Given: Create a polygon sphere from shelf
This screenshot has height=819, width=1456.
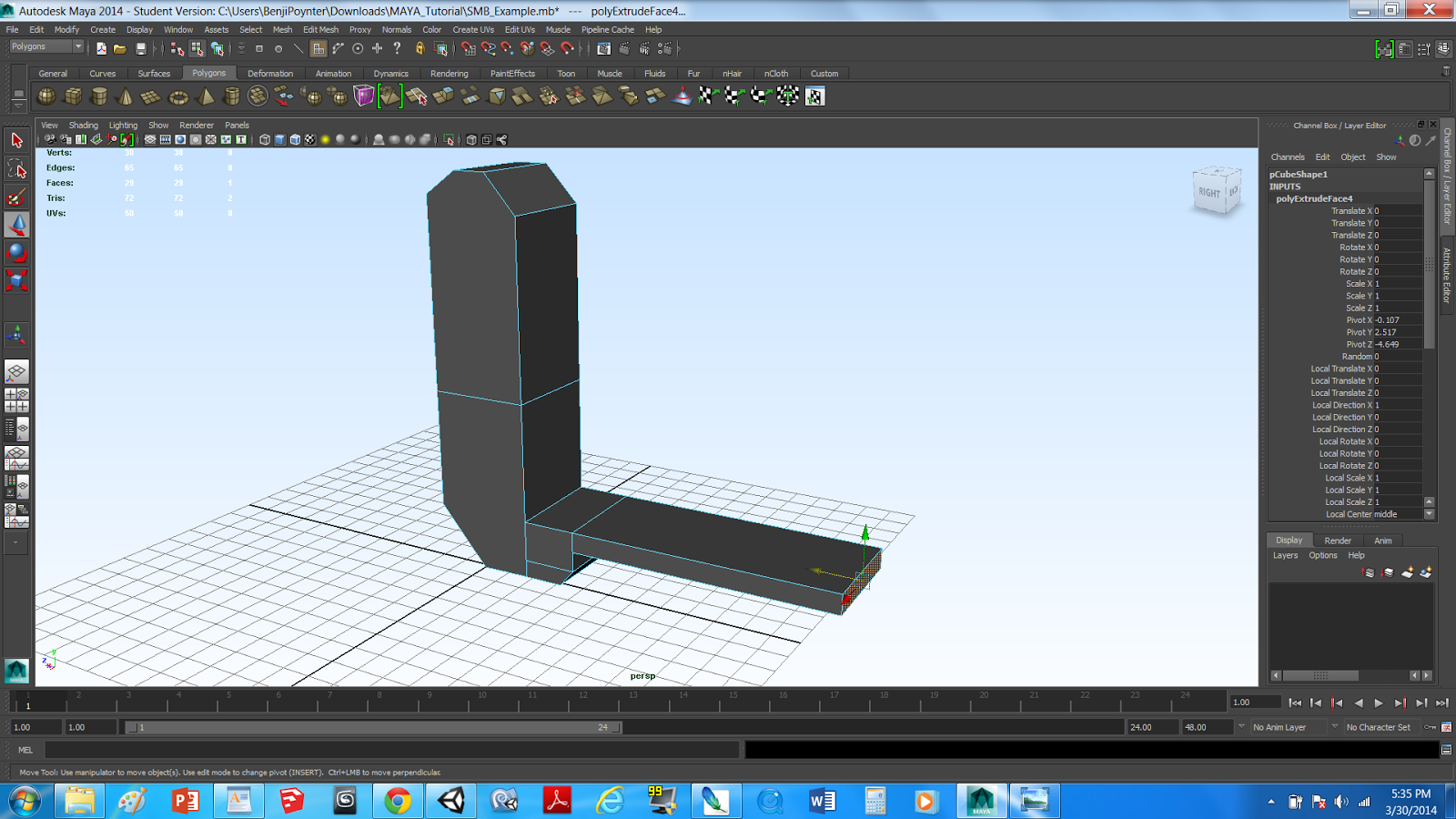Looking at the screenshot, I should pos(46,96).
